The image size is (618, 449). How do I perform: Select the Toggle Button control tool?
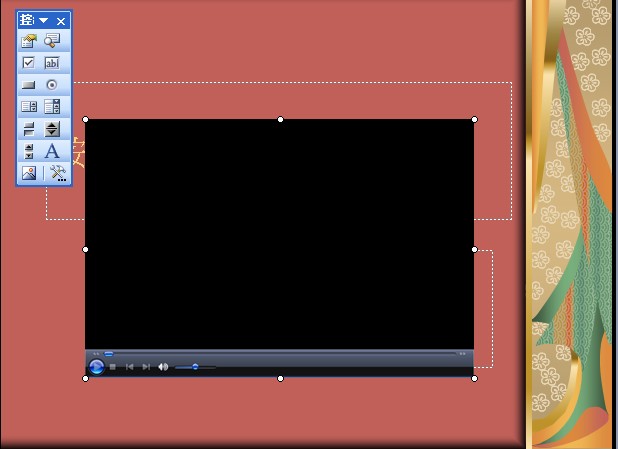click(x=29, y=129)
